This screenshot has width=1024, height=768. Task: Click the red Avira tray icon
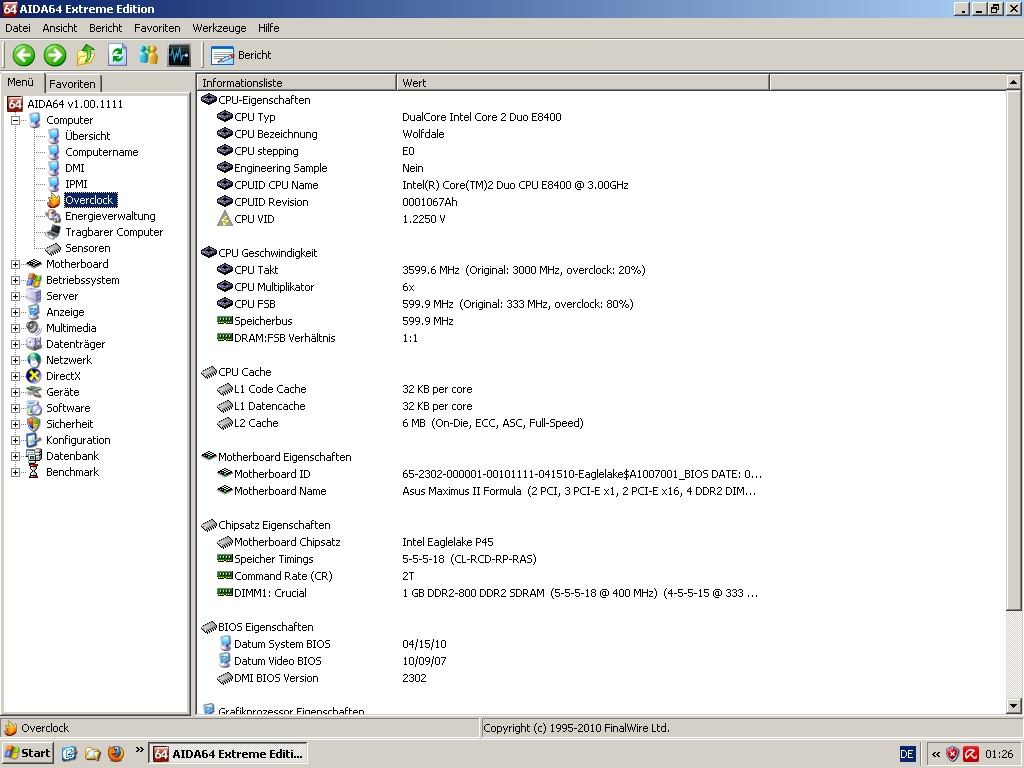970,754
